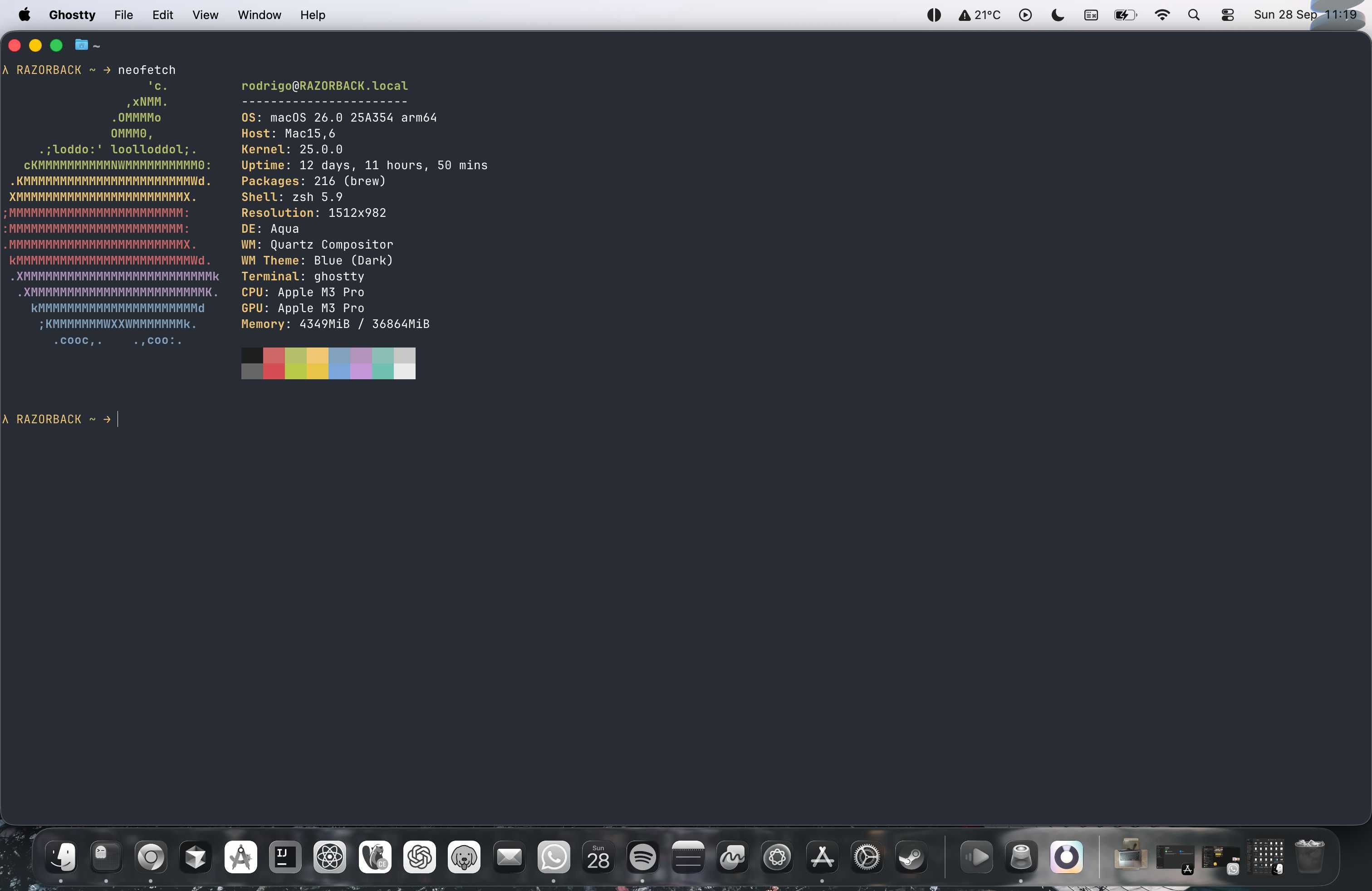Open the Edit menu

162,15
